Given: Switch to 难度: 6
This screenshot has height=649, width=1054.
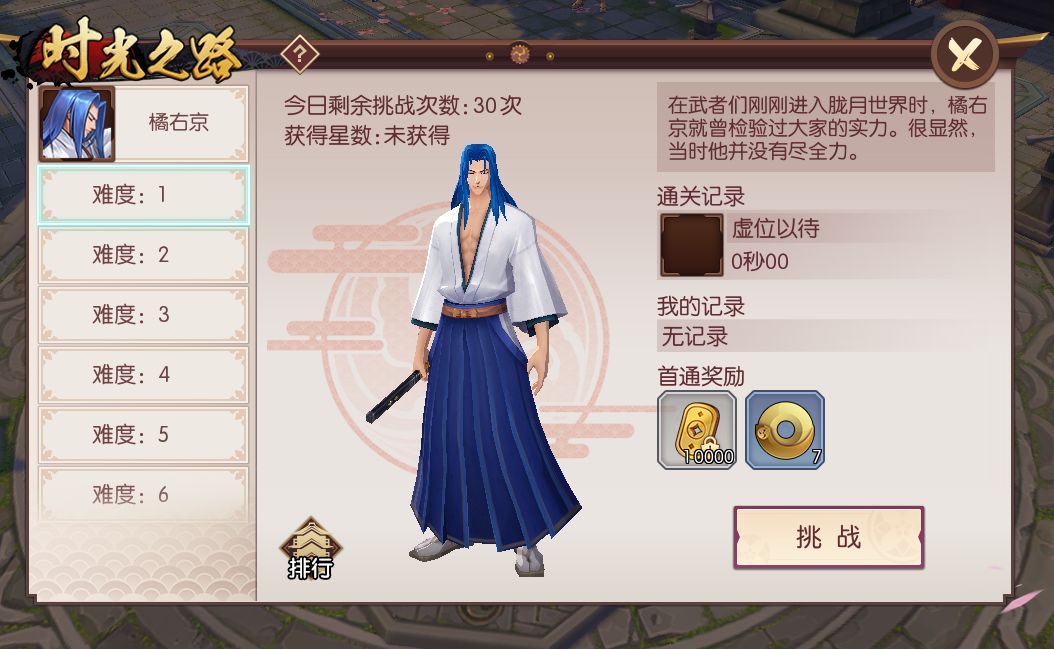Looking at the screenshot, I should click(x=143, y=494).
